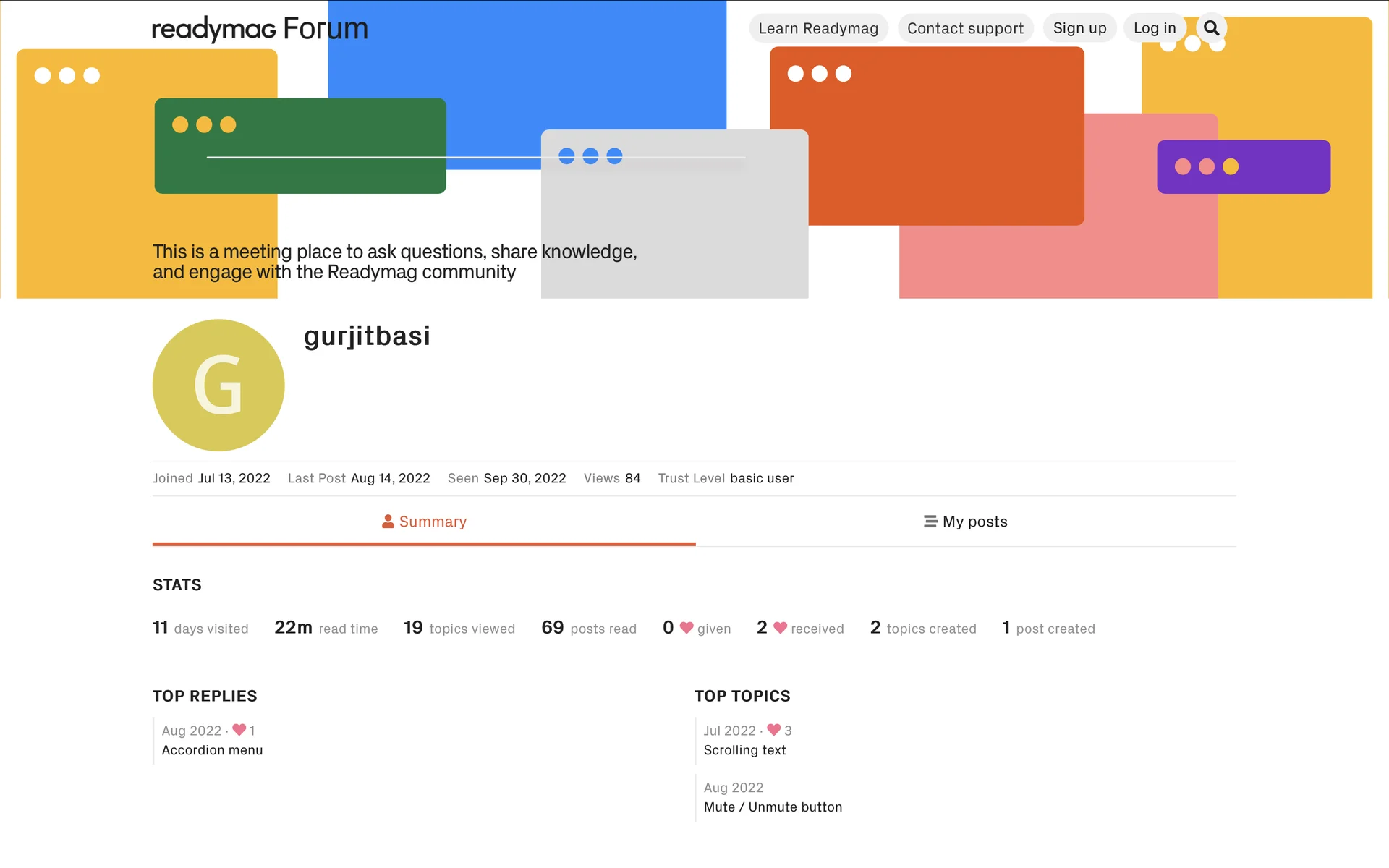Screen dimensions: 1389x868
Task: Switch to the My posts tab
Action: pyautogui.click(x=966, y=522)
